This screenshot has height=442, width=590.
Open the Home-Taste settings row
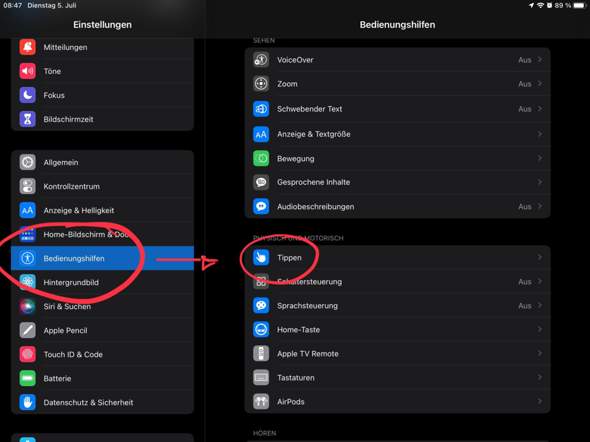click(x=397, y=330)
